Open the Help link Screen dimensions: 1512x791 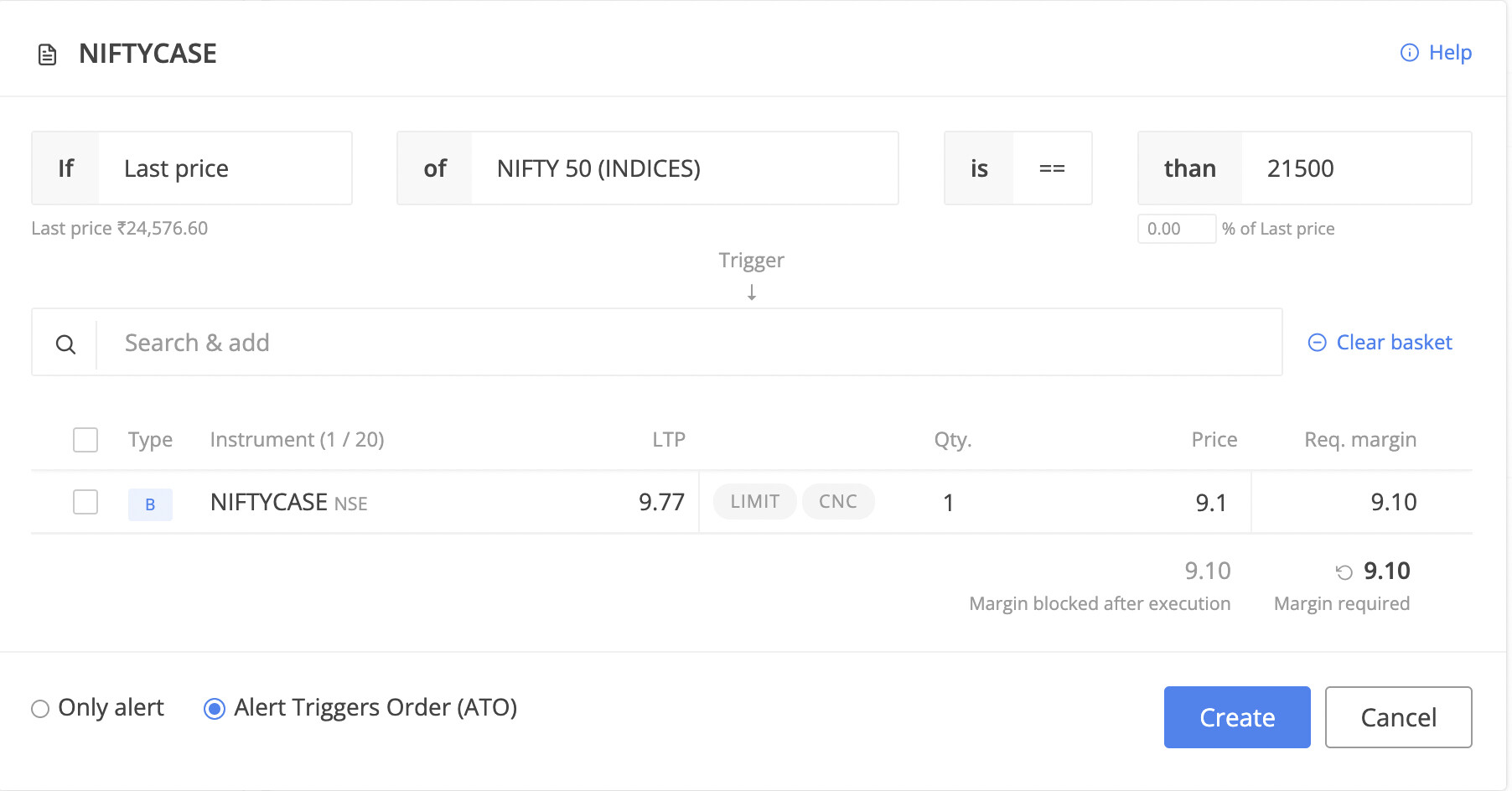click(1450, 53)
